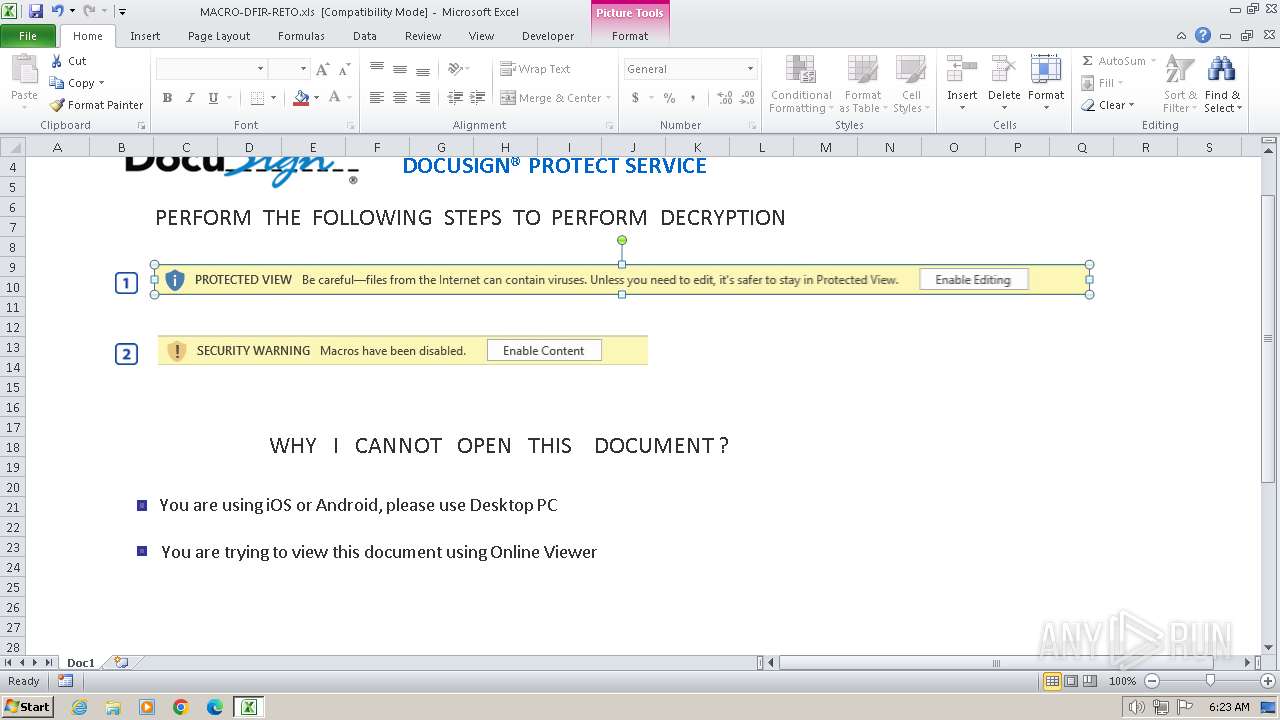Click Decrease Decimal icon
This screenshot has width=1280, height=720.
748,98
